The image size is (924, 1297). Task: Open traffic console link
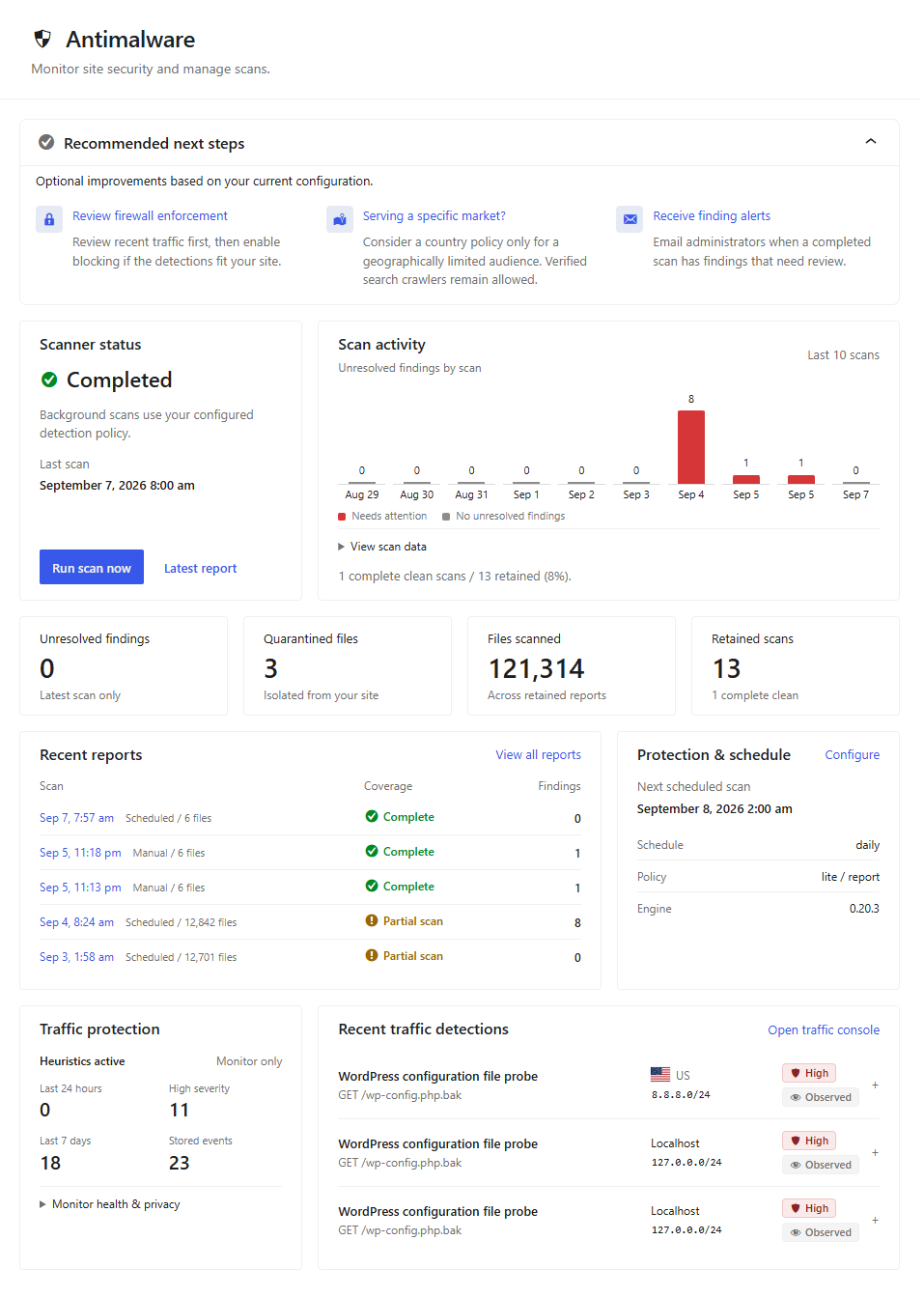pos(824,1030)
